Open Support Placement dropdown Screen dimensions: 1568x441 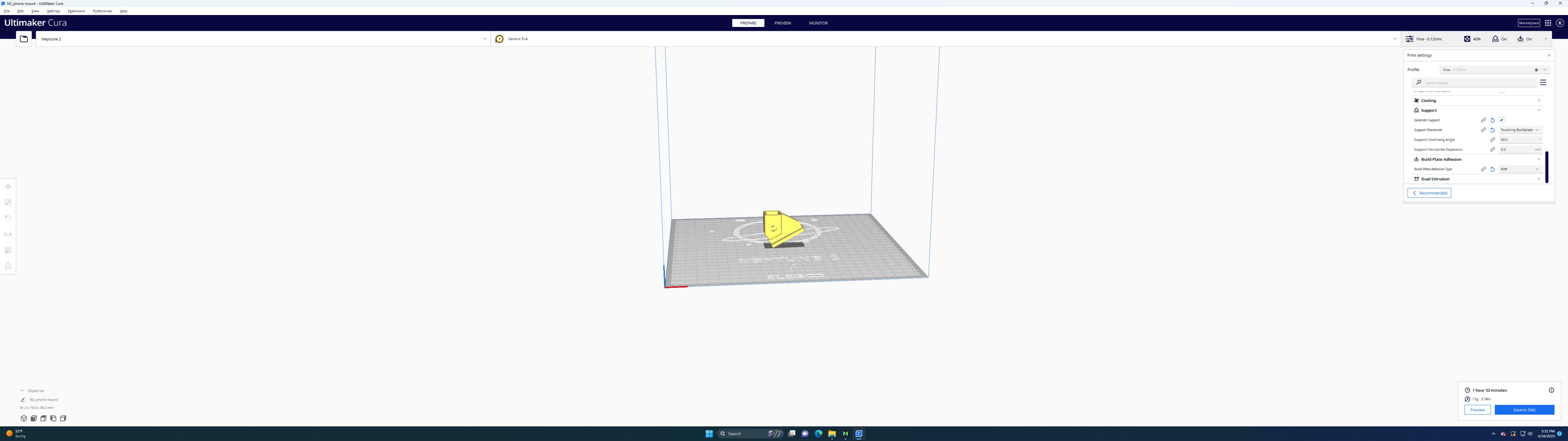tap(1520, 130)
